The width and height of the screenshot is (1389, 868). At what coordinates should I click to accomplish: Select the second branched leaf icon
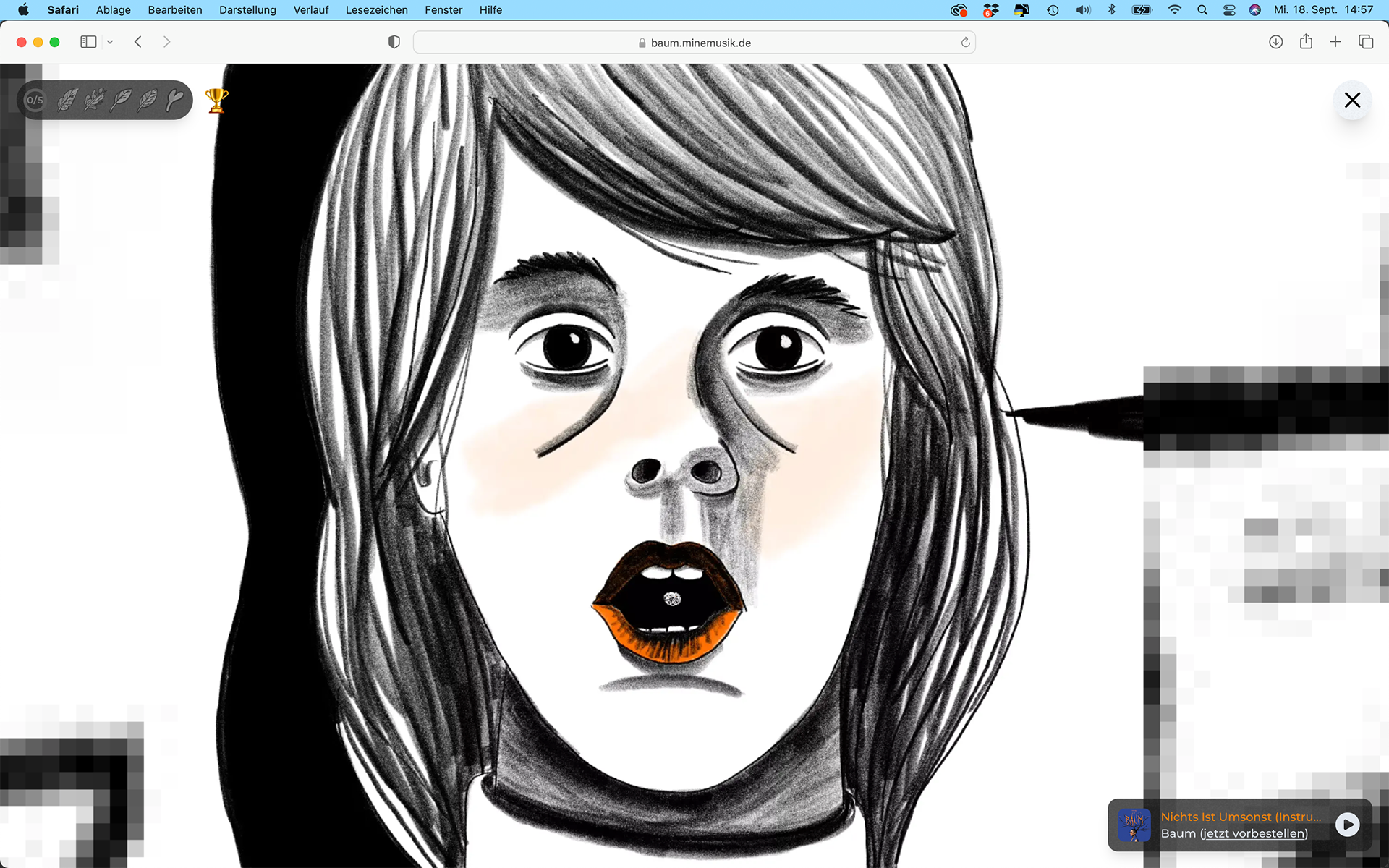click(94, 100)
